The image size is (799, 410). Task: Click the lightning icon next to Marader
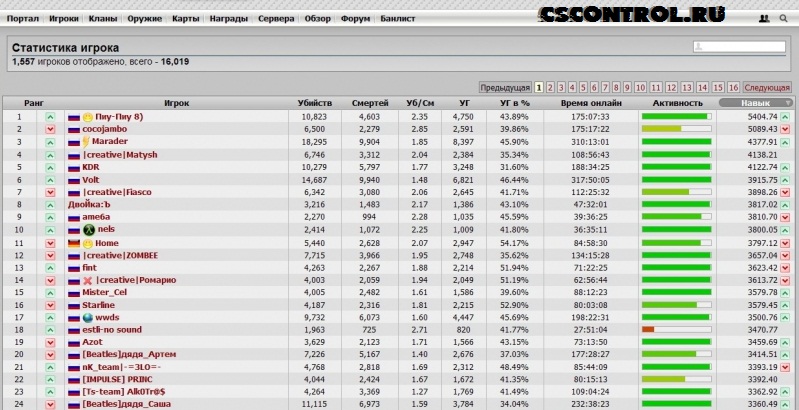[x=87, y=142]
